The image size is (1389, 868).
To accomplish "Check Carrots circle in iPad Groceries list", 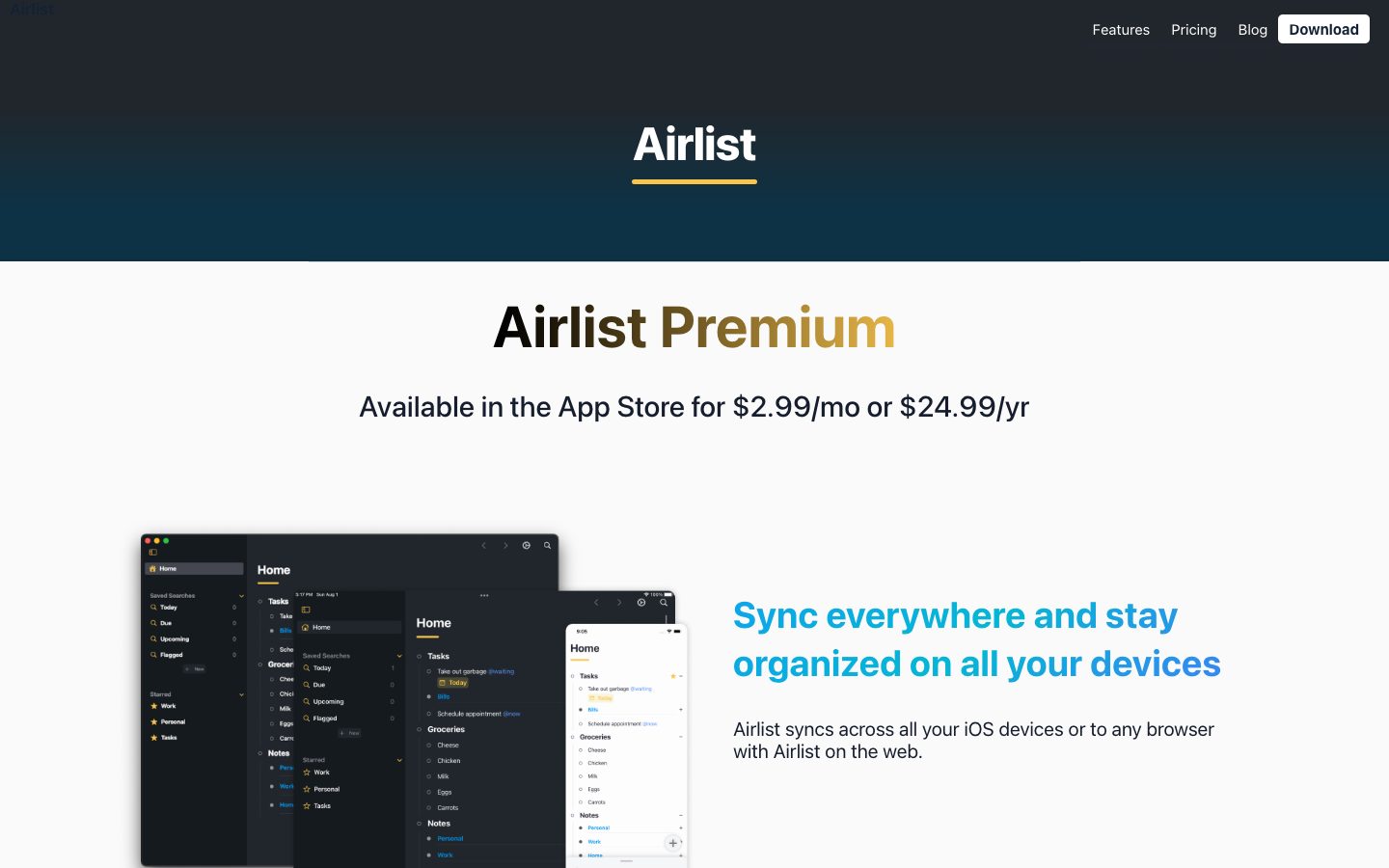I will (429, 807).
